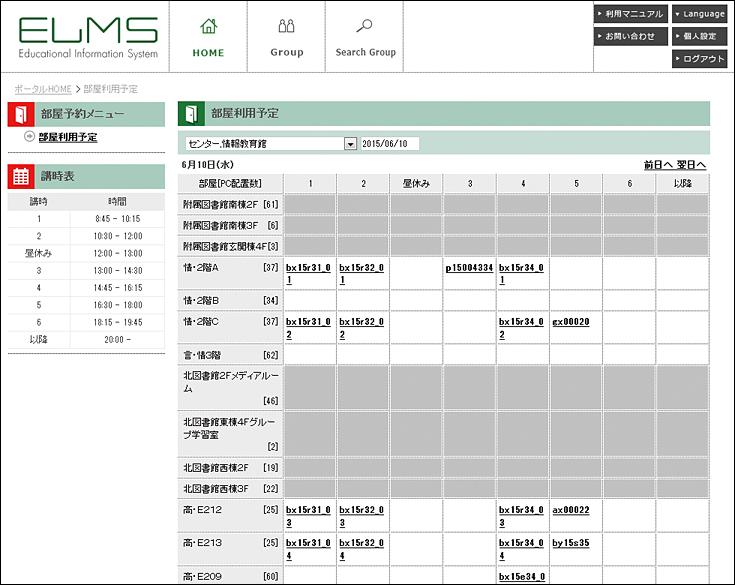
Task: Select the Group tab label
Action: point(287,52)
